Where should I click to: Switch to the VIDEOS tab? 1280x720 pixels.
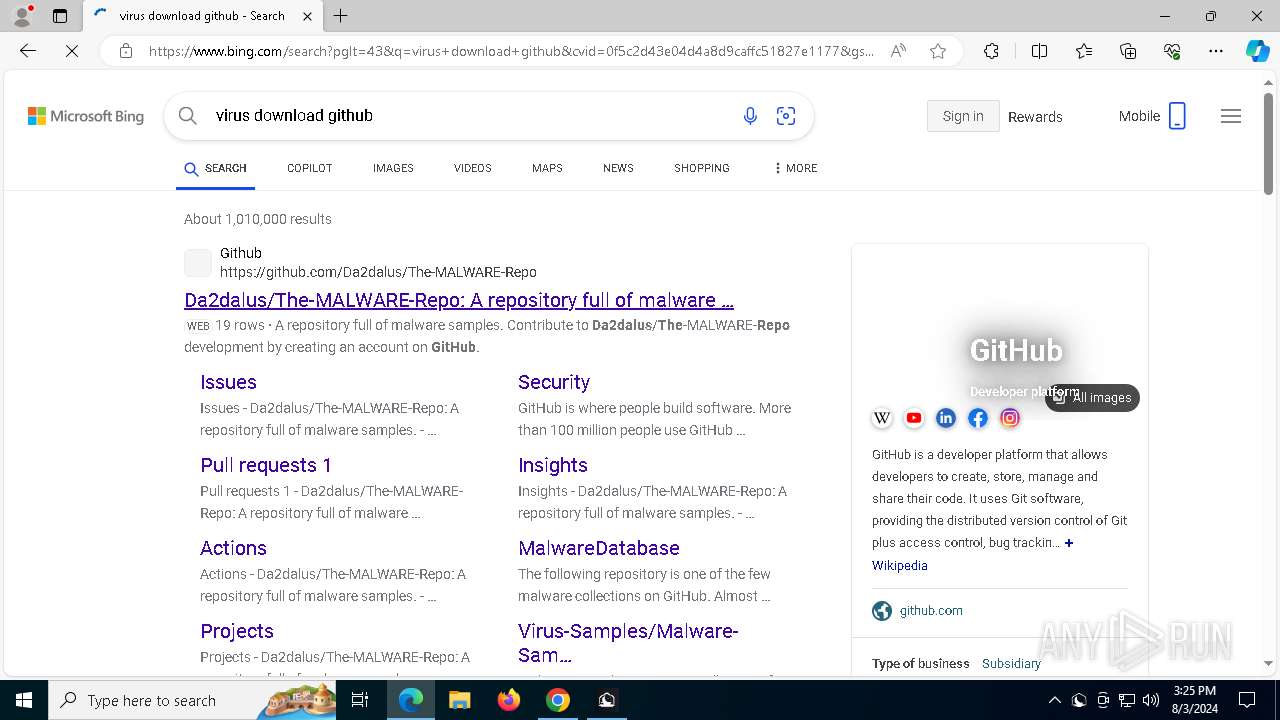(473, 168)
